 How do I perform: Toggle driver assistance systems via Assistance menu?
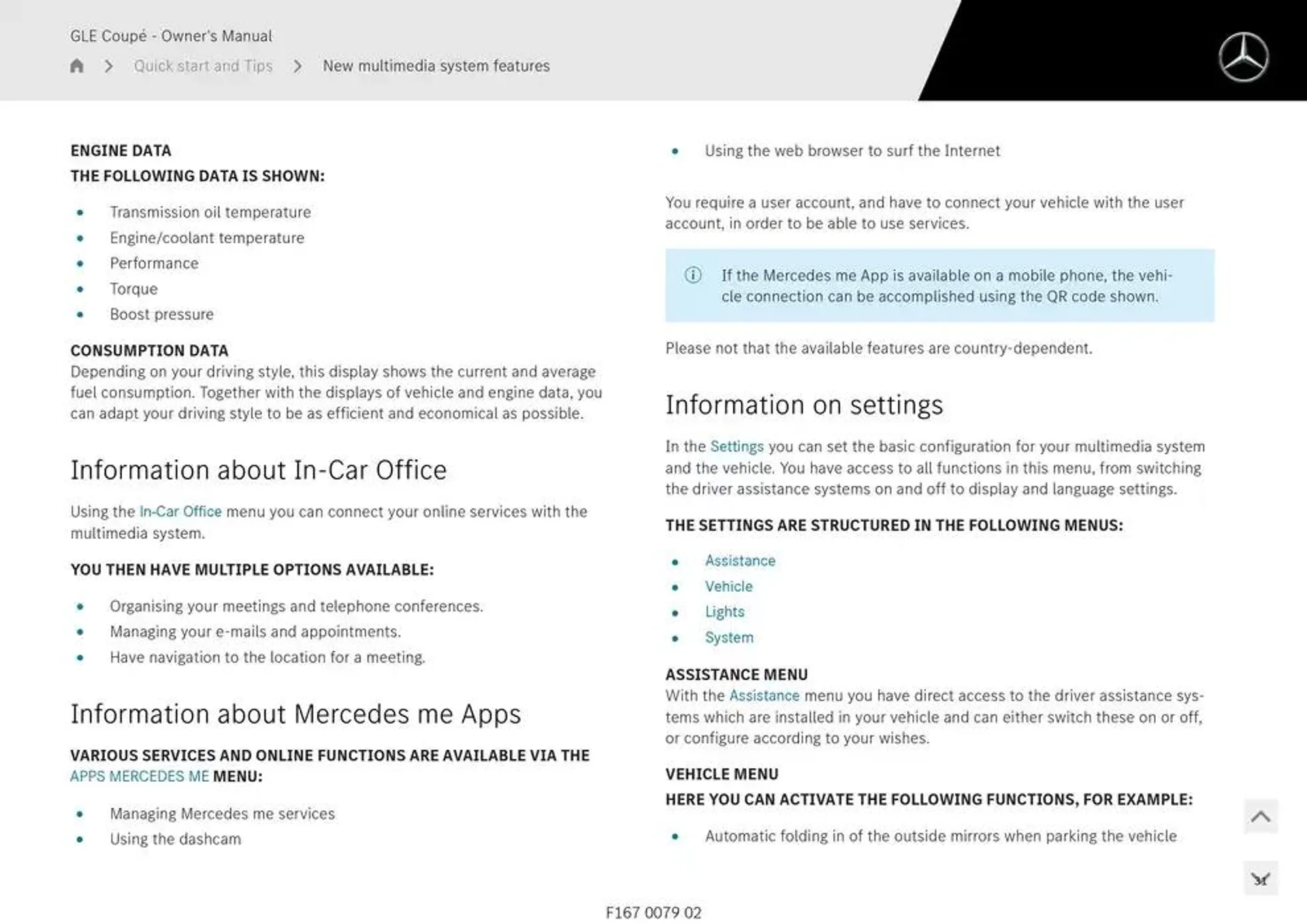click(740, 559)
